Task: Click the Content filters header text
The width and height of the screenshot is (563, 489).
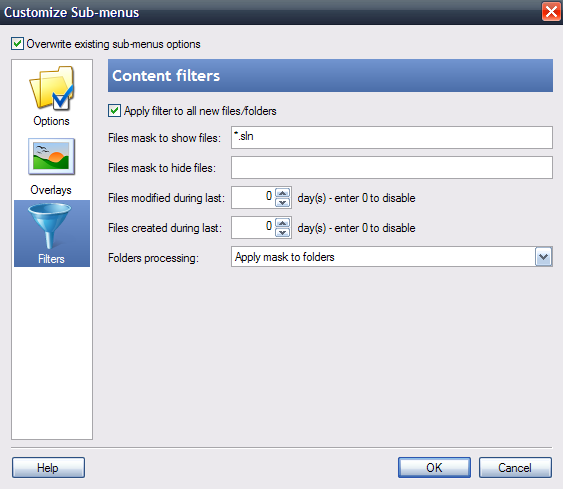Action: (x=166, y=76)
